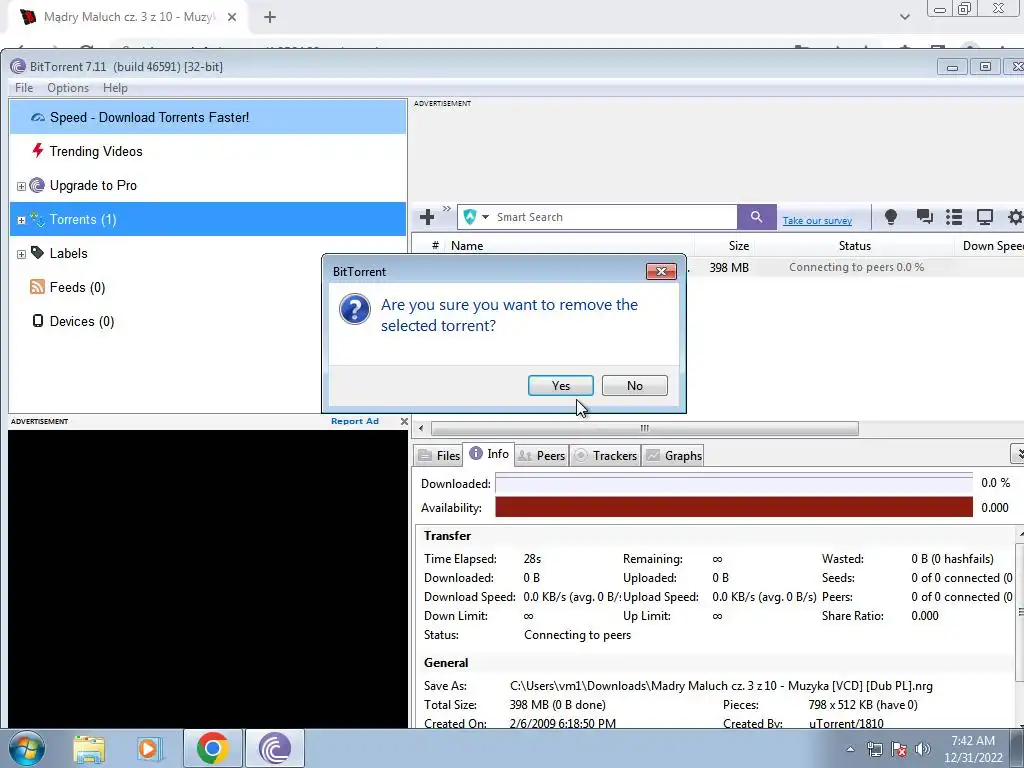Screen dimensions: 1024x768
Task: Expand the Upgrade to Pro node
Action: (21, 186)
